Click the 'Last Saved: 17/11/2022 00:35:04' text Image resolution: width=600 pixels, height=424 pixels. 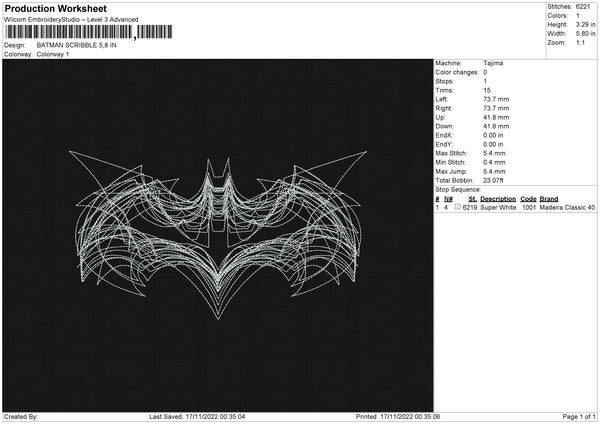(197, 417)
